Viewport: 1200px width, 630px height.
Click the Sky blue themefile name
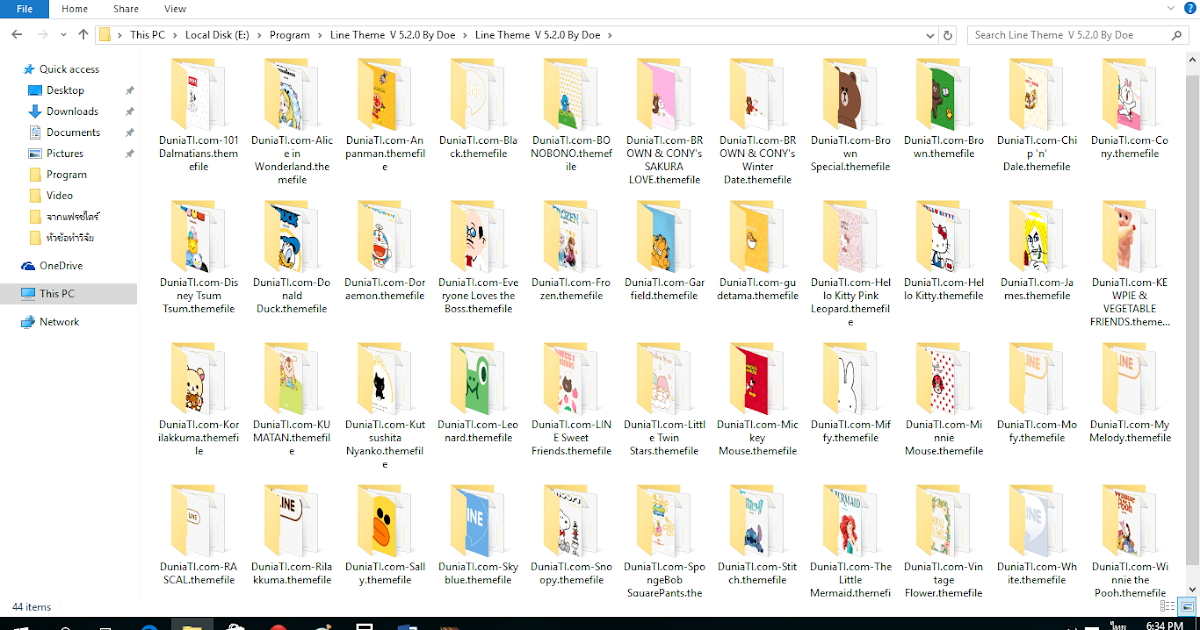(478, 573)
